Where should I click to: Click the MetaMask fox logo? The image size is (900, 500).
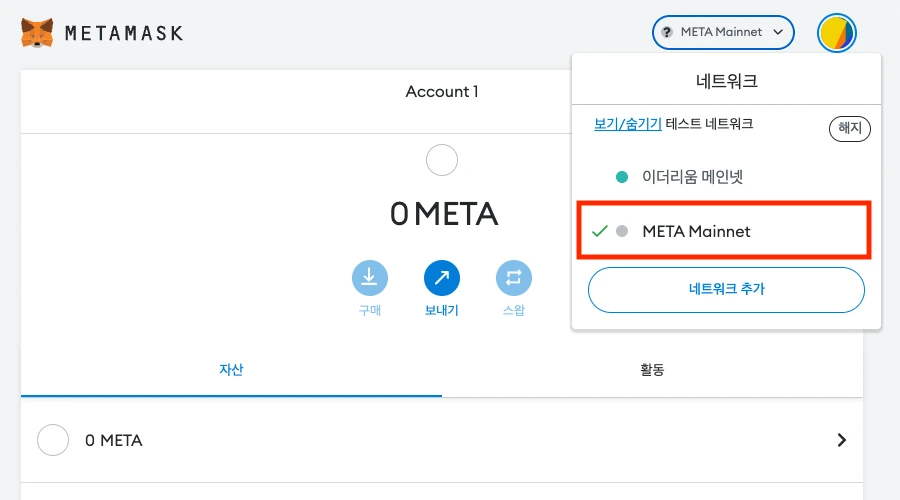click(38, 33)
